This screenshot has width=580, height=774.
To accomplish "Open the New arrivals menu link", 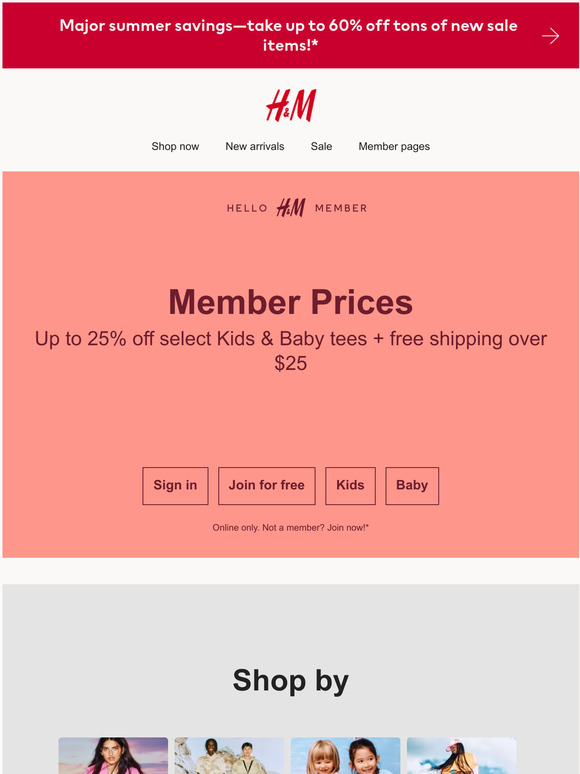I will point(255,146).
